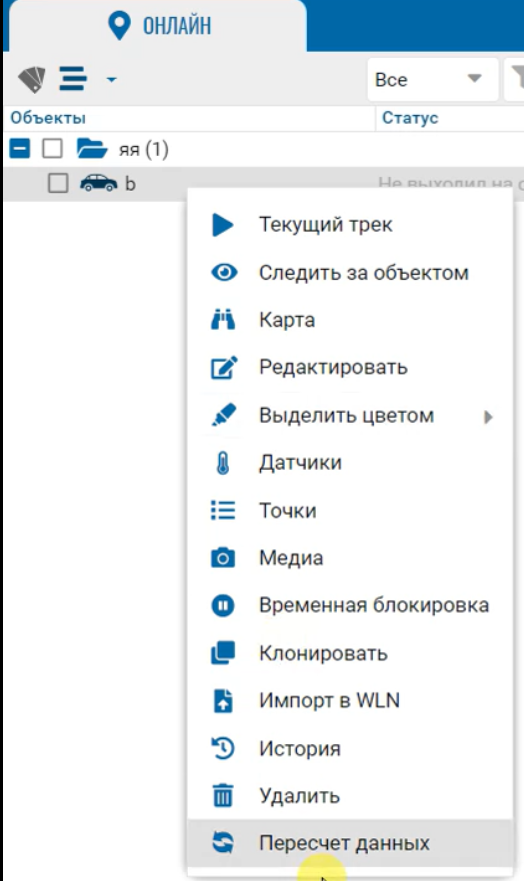The height and width of the screenshot is (881, 524).
Task: Click the camera icon for Медиа
Action: click(x=223, y=558)
